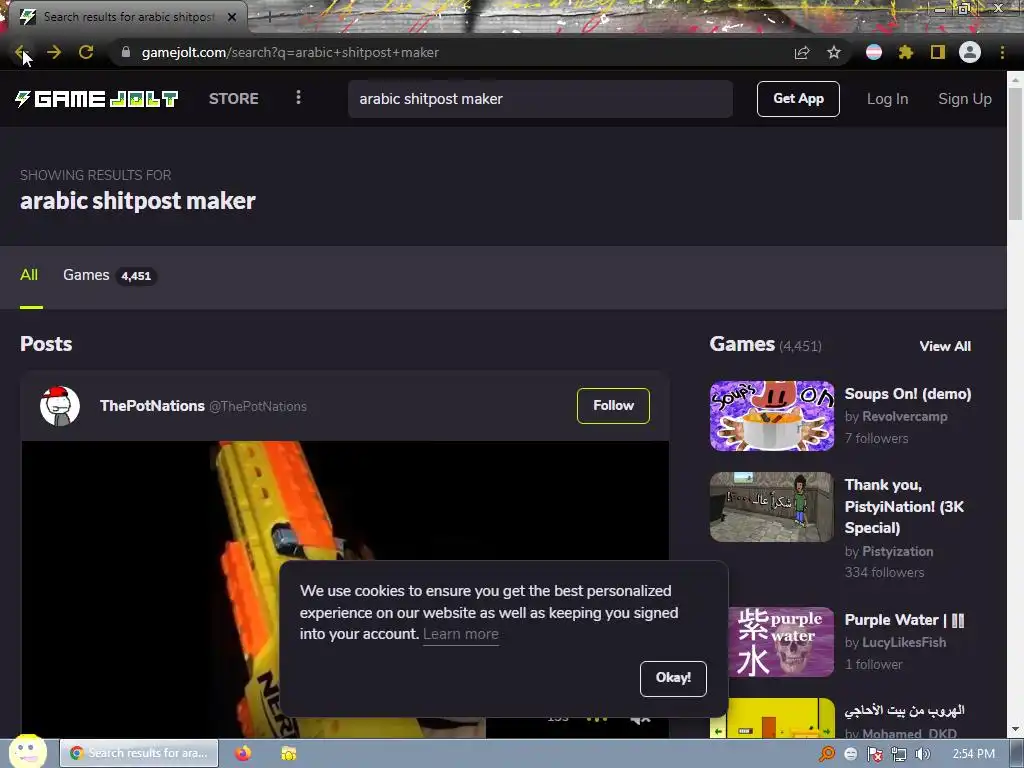The image size is (1024, 768).
Task: Accept cookies with the Okay! button
Action: click(x=673, y=679)
